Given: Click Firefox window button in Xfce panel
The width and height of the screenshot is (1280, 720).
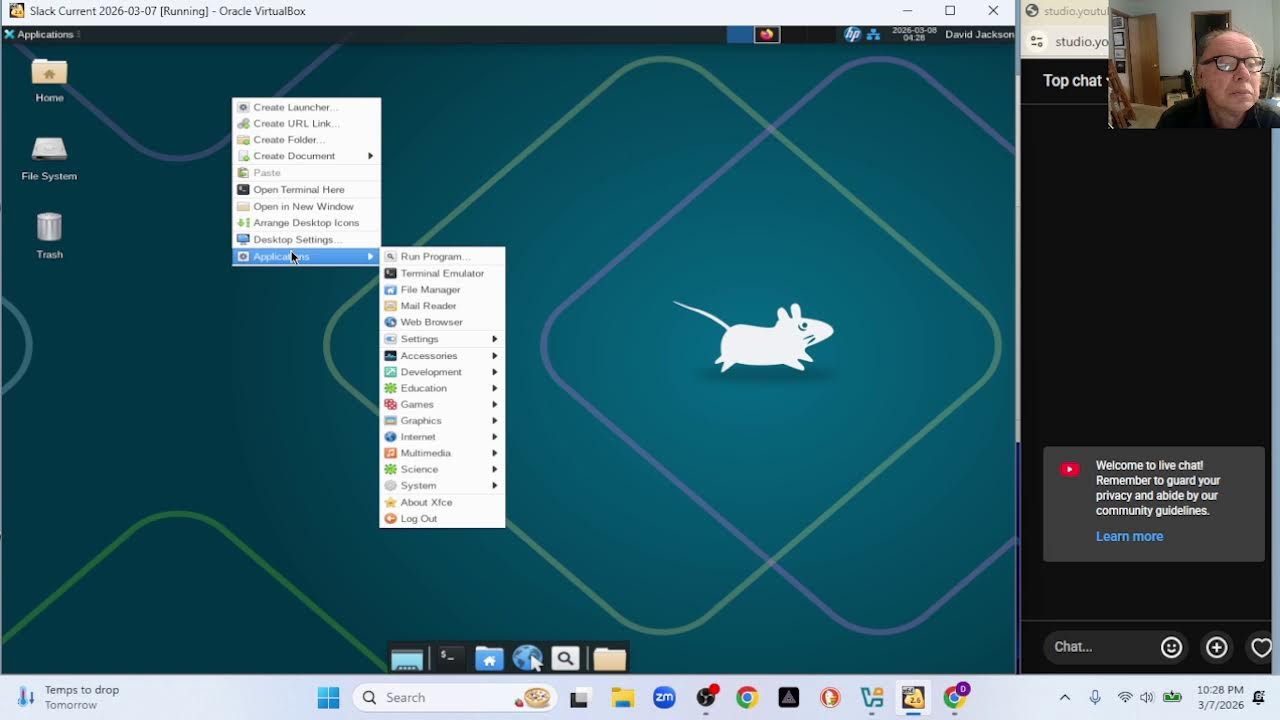Looking at the screenshot, I should click(x=767, y=34).
